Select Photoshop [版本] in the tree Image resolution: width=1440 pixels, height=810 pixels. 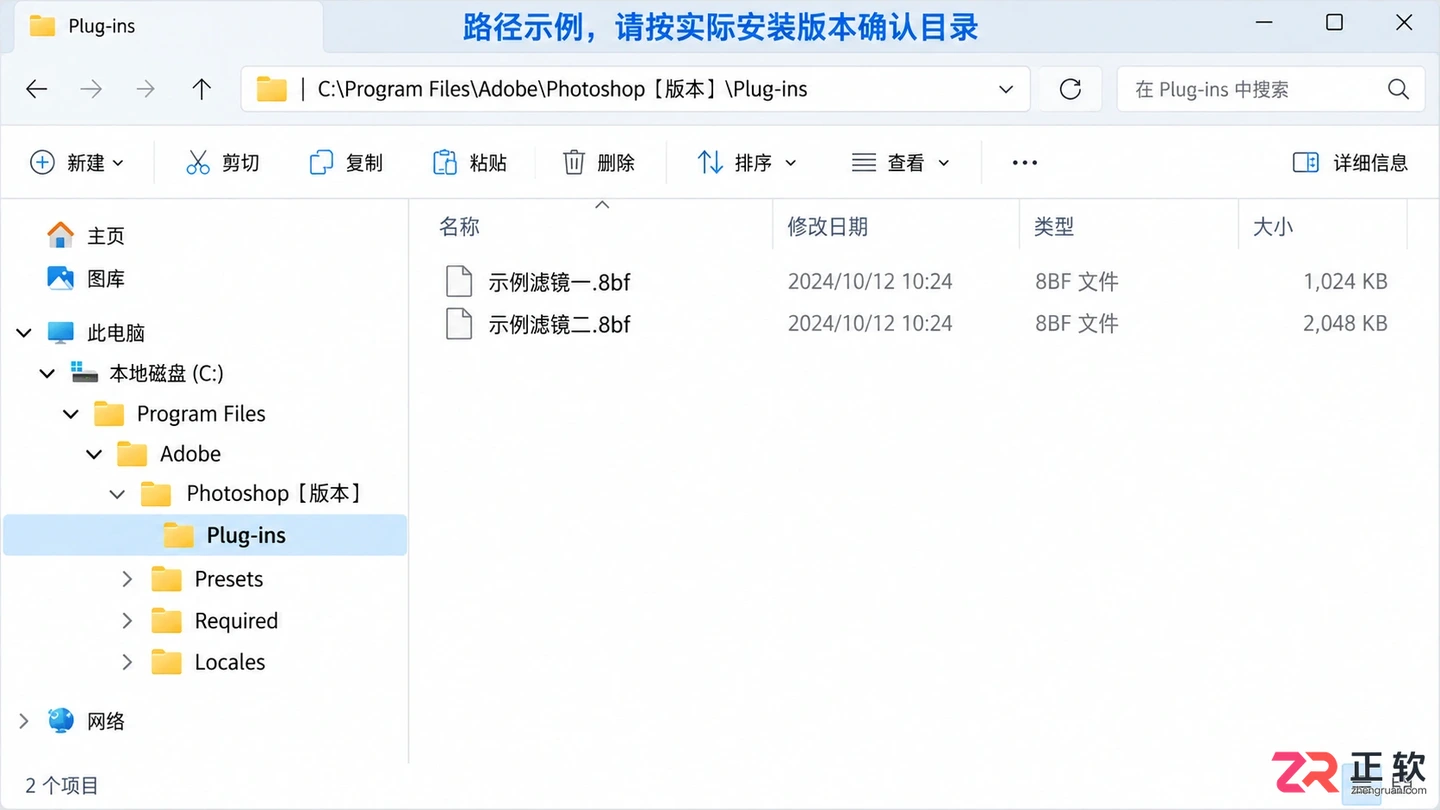point(273,494)
